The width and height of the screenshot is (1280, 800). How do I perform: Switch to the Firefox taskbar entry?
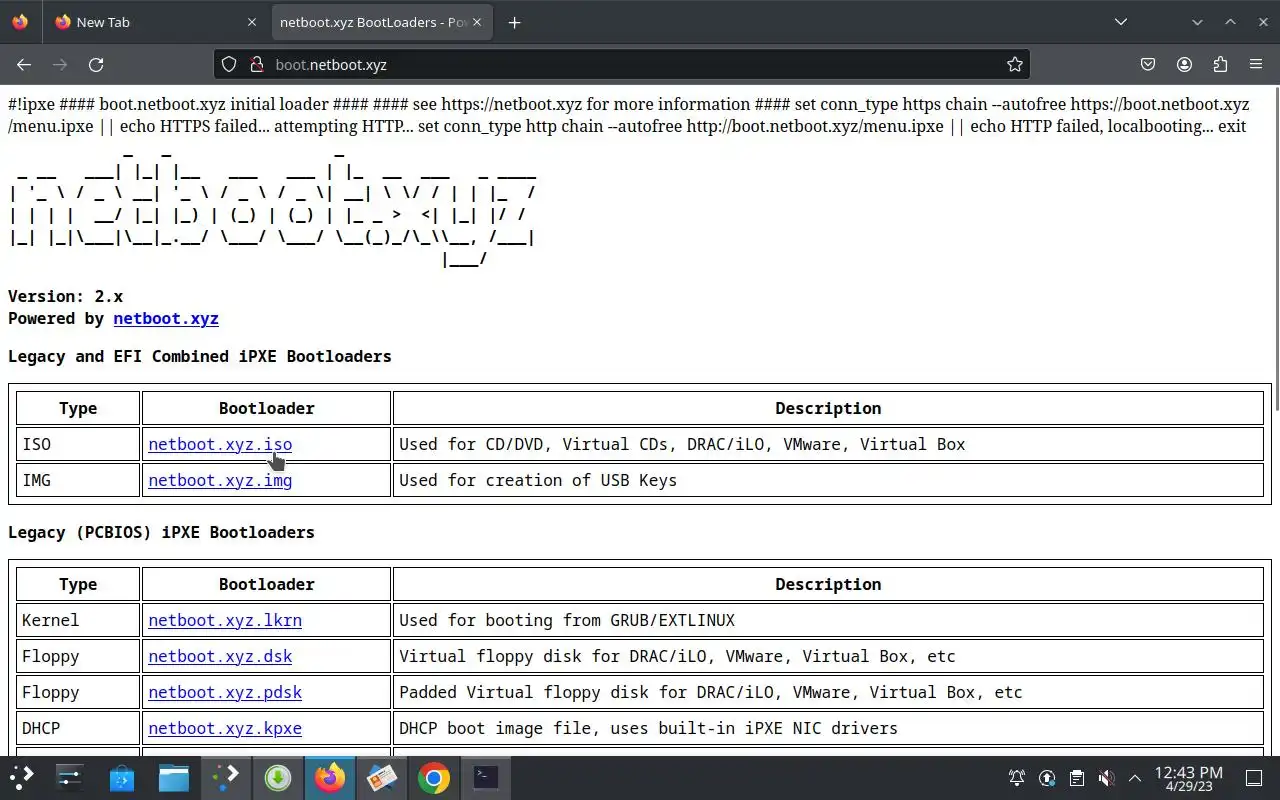330,778
